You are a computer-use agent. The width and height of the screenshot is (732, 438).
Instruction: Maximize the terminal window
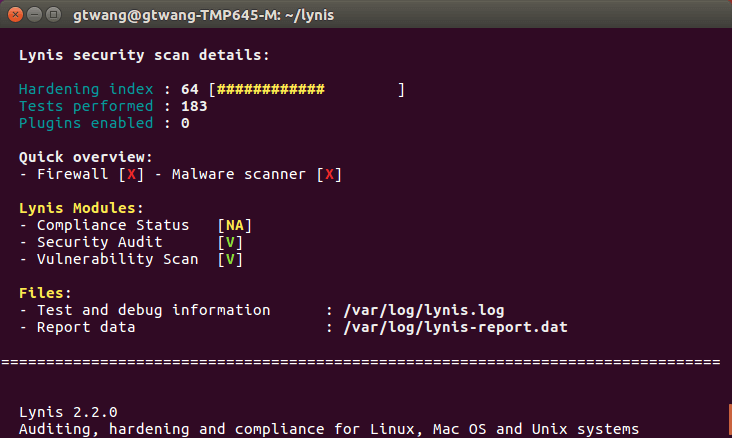54,15
